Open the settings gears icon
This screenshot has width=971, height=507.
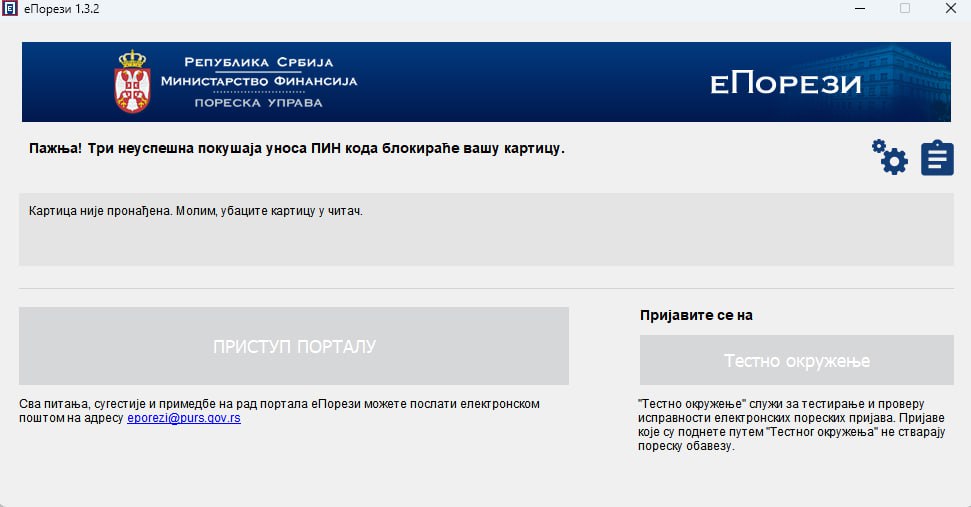click(x=889, y=157)
